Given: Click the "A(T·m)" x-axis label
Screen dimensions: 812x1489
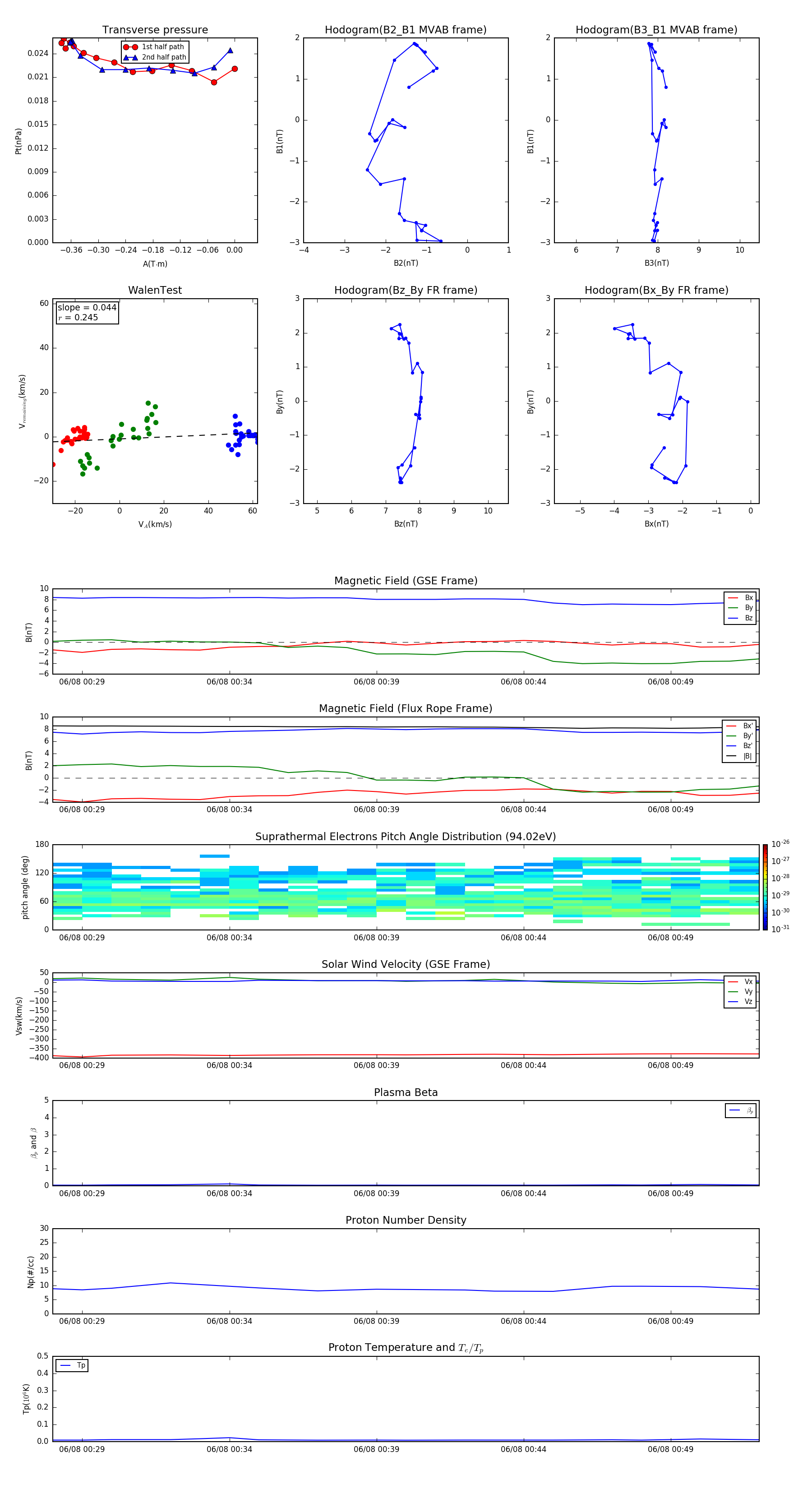Looking at the screenshot, I should (155, 264).
